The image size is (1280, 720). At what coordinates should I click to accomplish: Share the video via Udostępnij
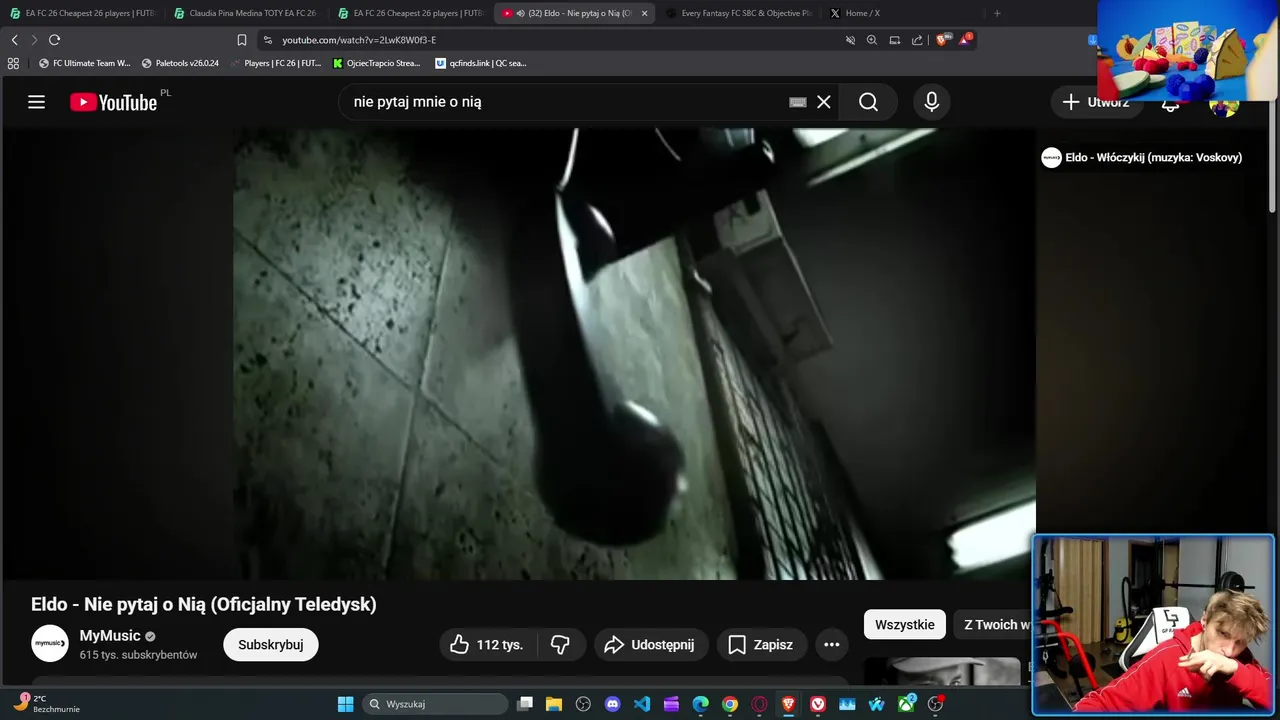(651, 645)
